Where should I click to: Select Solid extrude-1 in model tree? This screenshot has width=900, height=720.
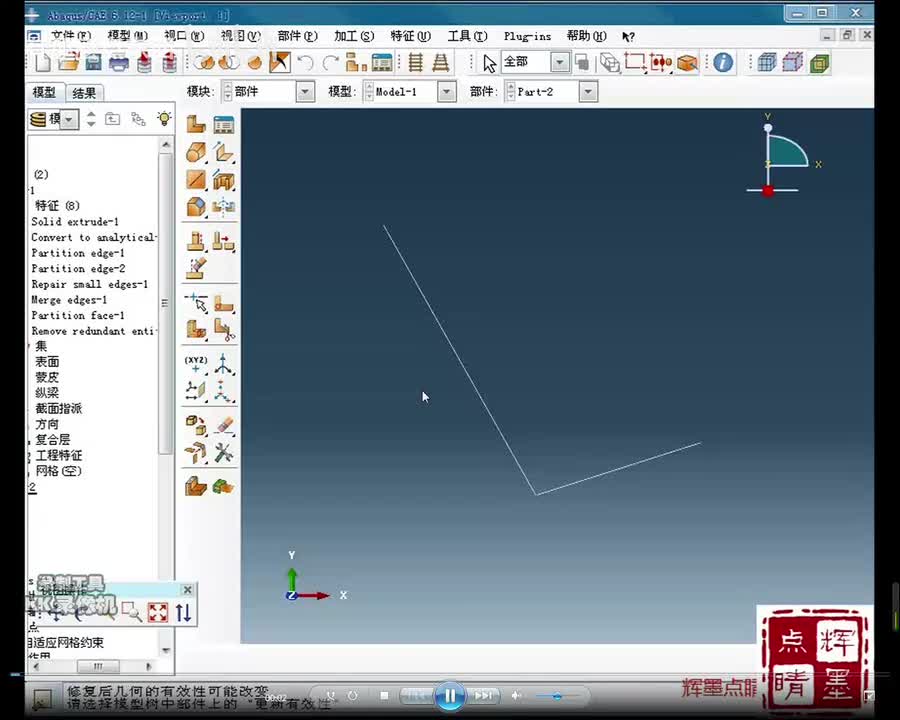coord(75,222)
